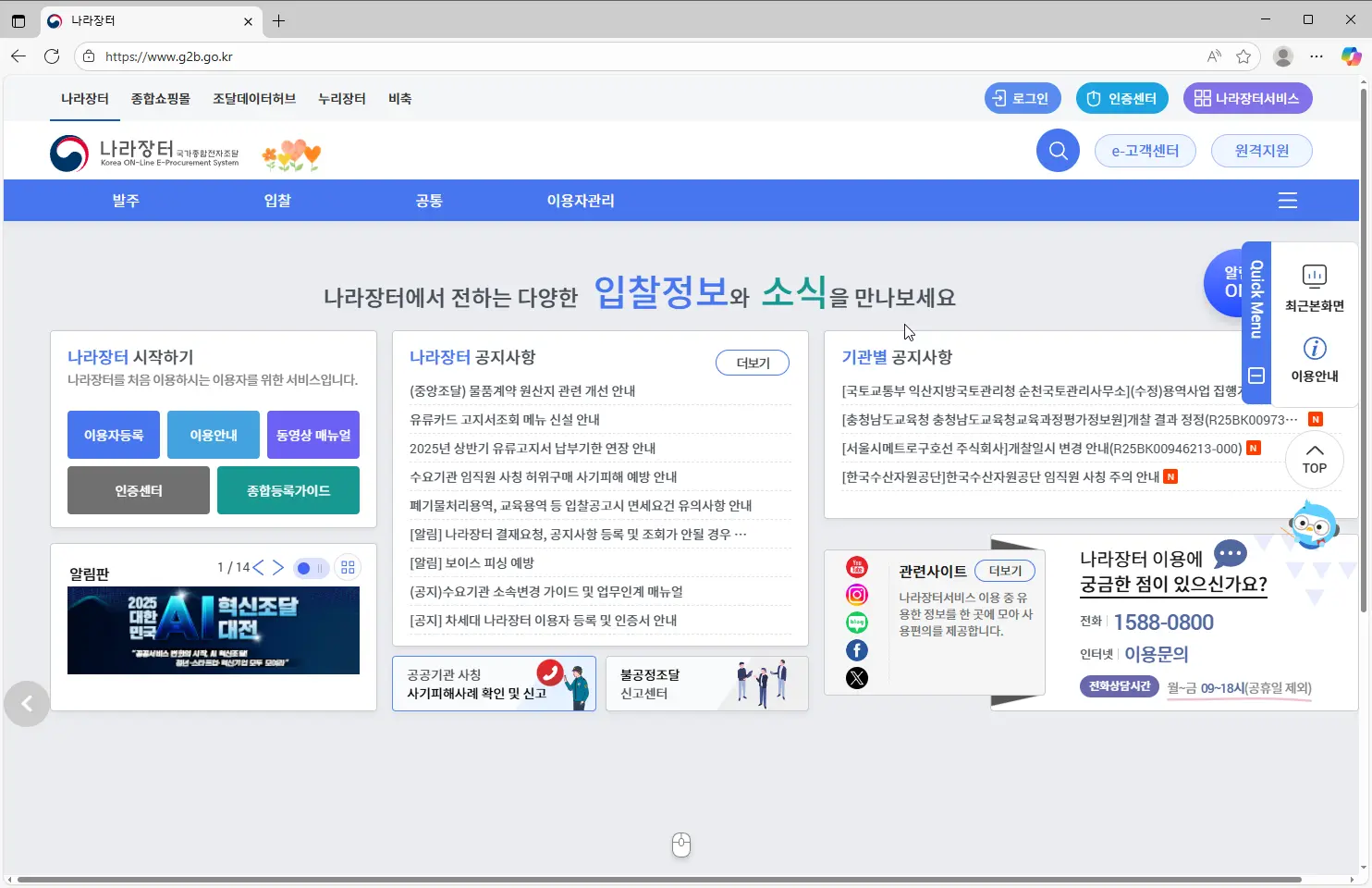Open the chatbot mascot assistant

[x=1313, y=524]
